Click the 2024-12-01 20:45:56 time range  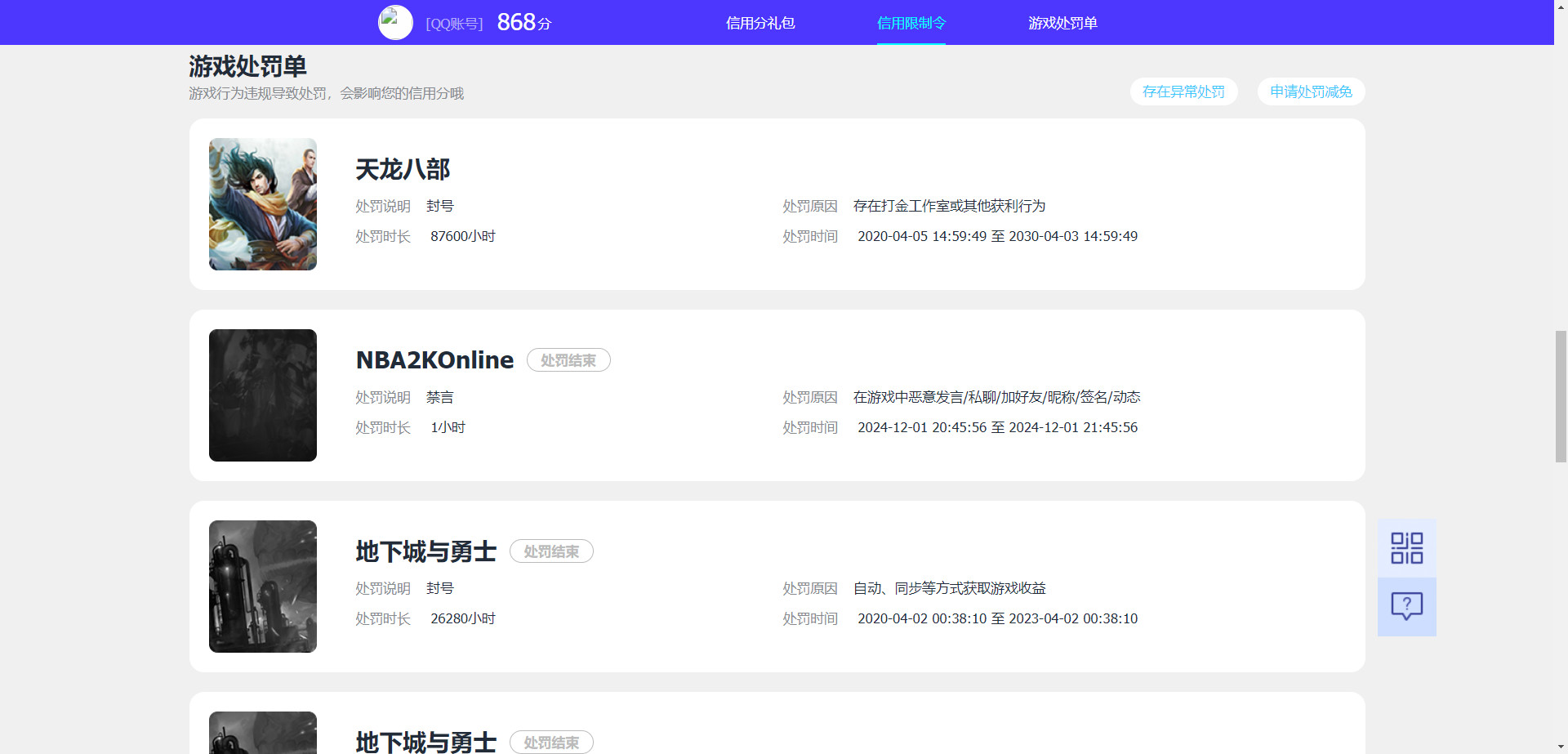[x=997, y=427]
